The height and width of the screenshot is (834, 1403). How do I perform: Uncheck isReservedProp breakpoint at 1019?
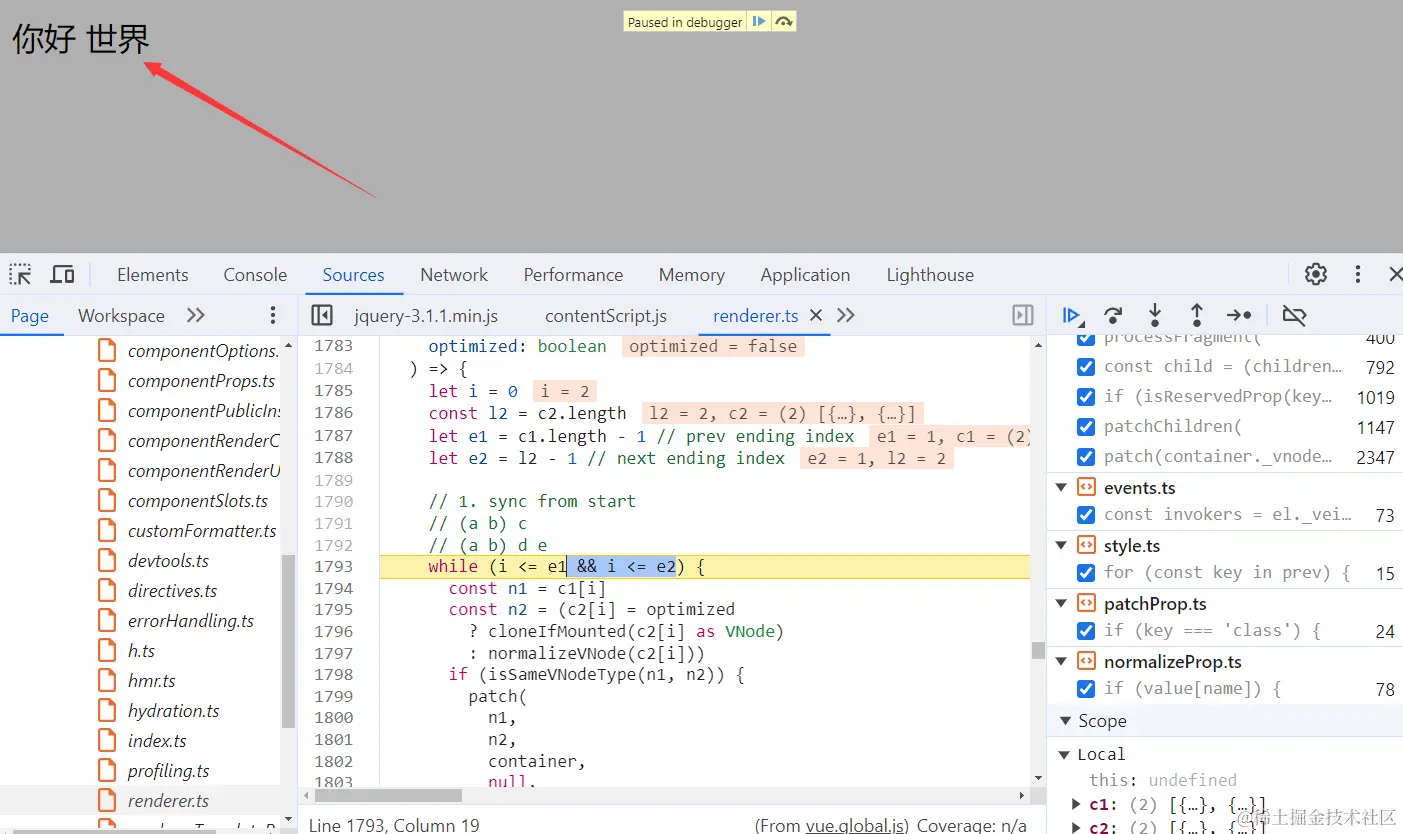[1085, 397]
